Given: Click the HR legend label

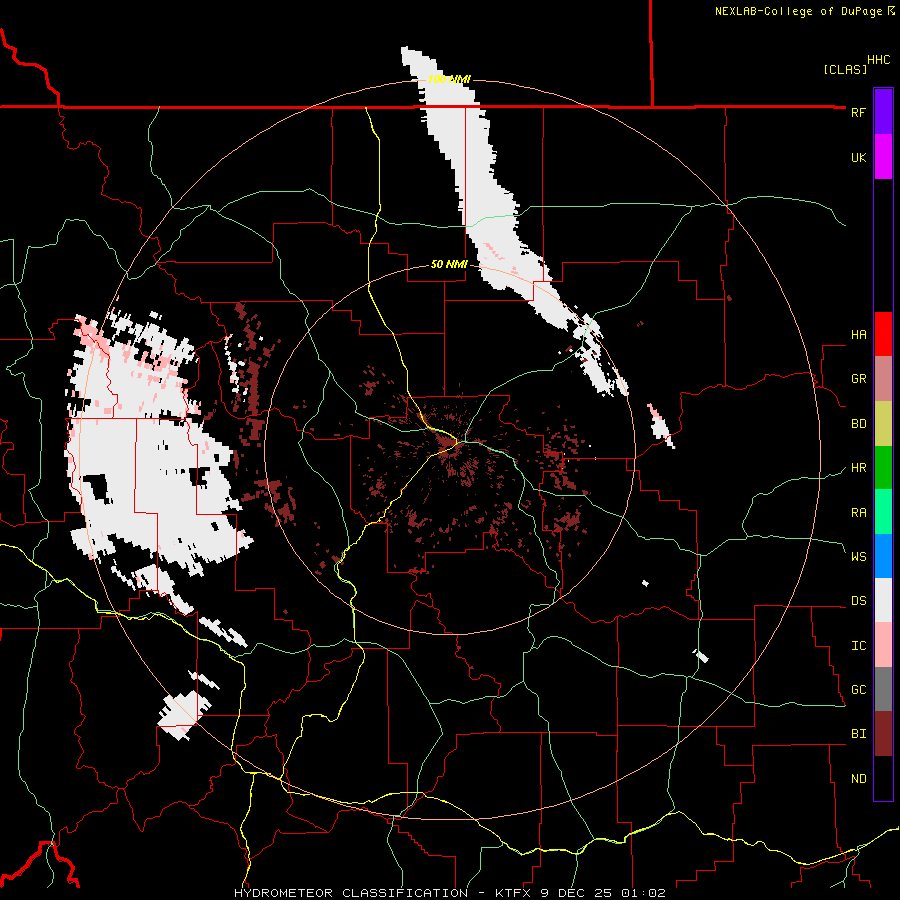Looking at the screenshot, I should point(858,468).
